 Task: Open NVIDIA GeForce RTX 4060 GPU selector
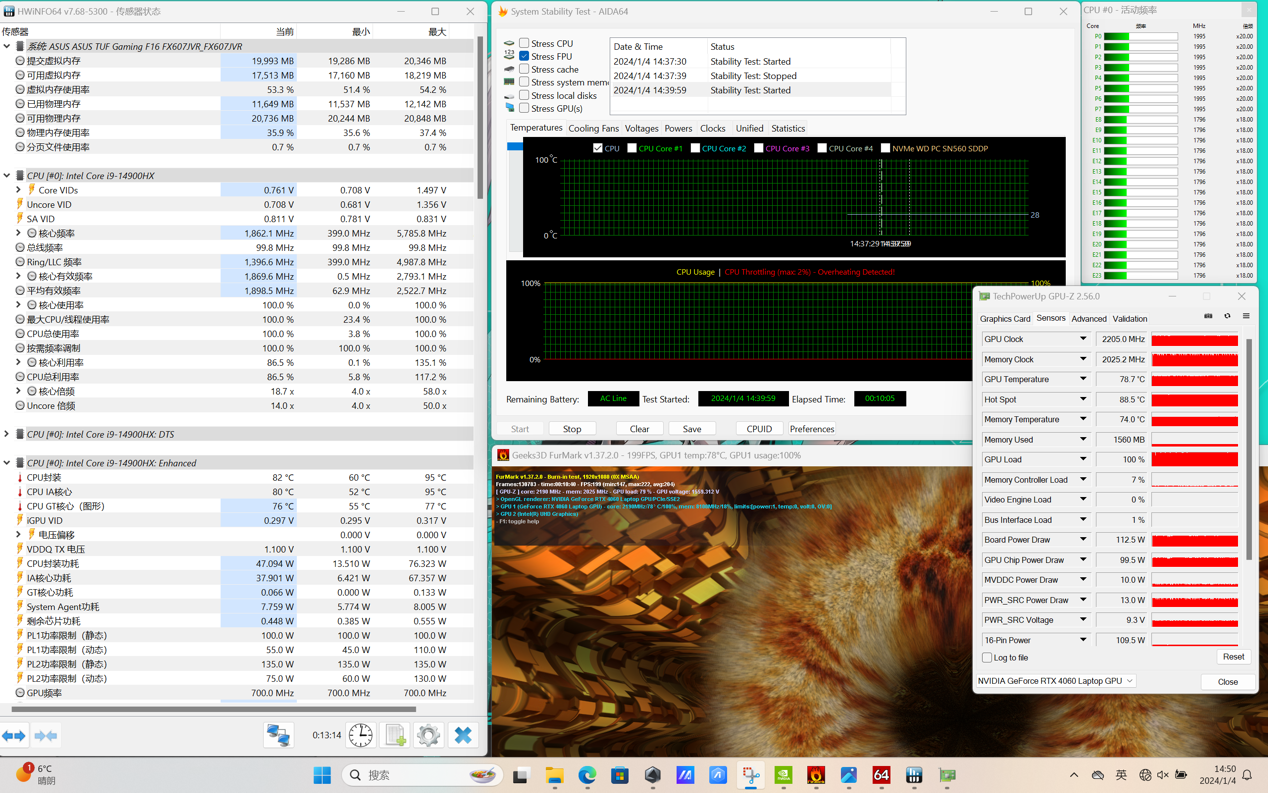coord(1055,681)
